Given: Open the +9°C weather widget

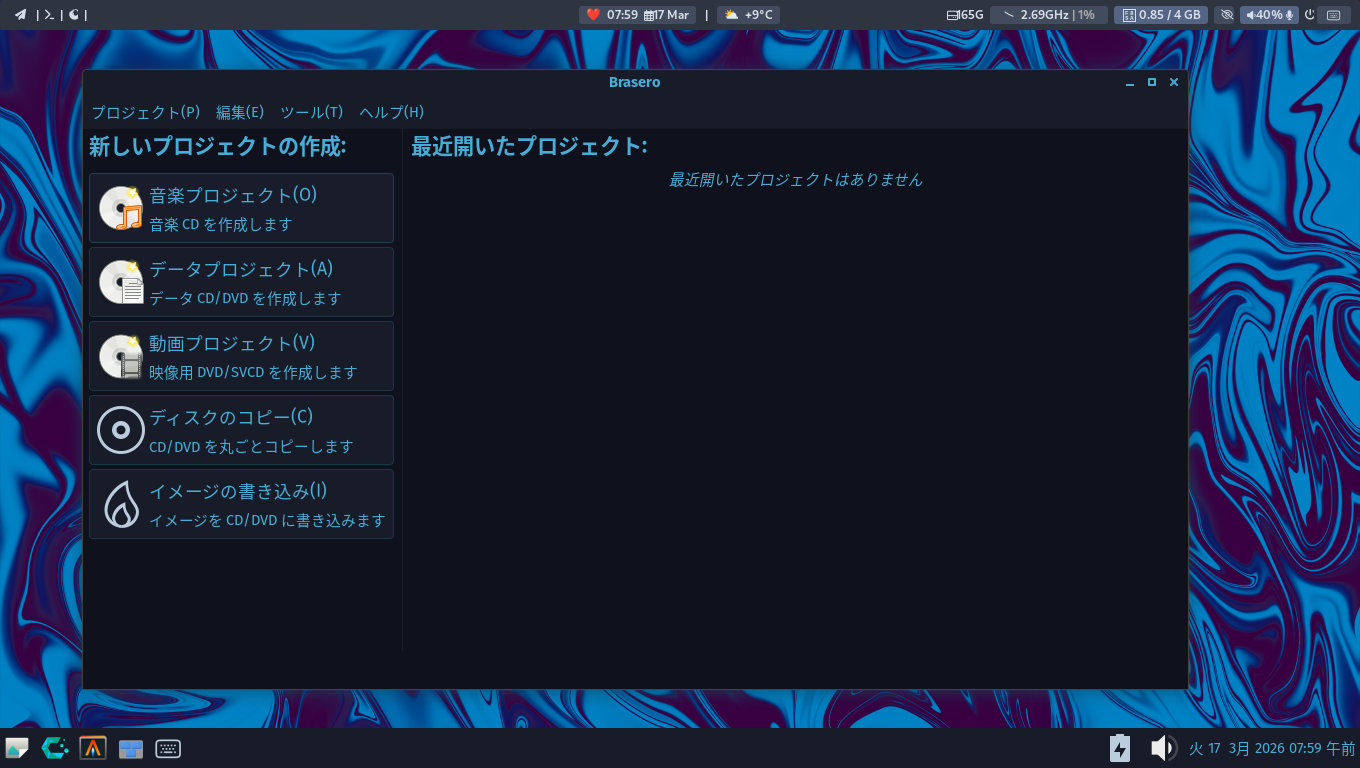Looking at the screenshot, I should (748, 15).
